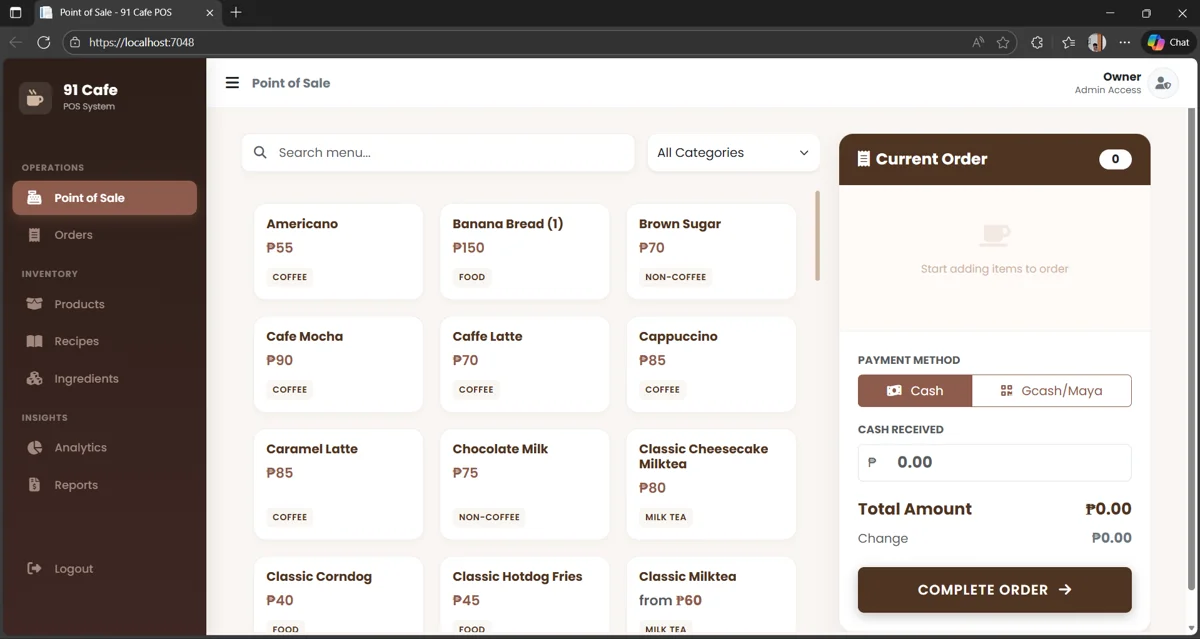Open Recipes page

click(x=104, y=341)
